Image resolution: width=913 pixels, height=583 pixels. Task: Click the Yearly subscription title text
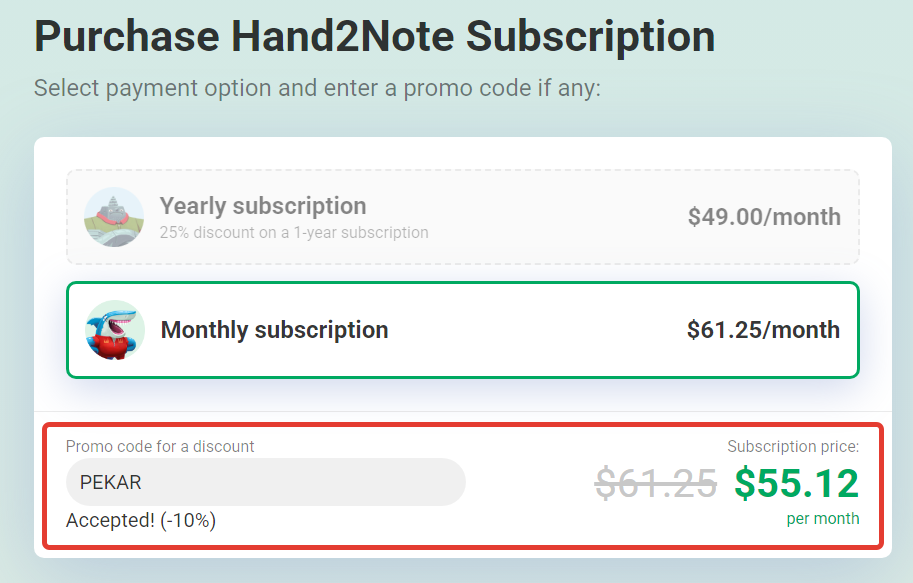[x=263, y=206]
